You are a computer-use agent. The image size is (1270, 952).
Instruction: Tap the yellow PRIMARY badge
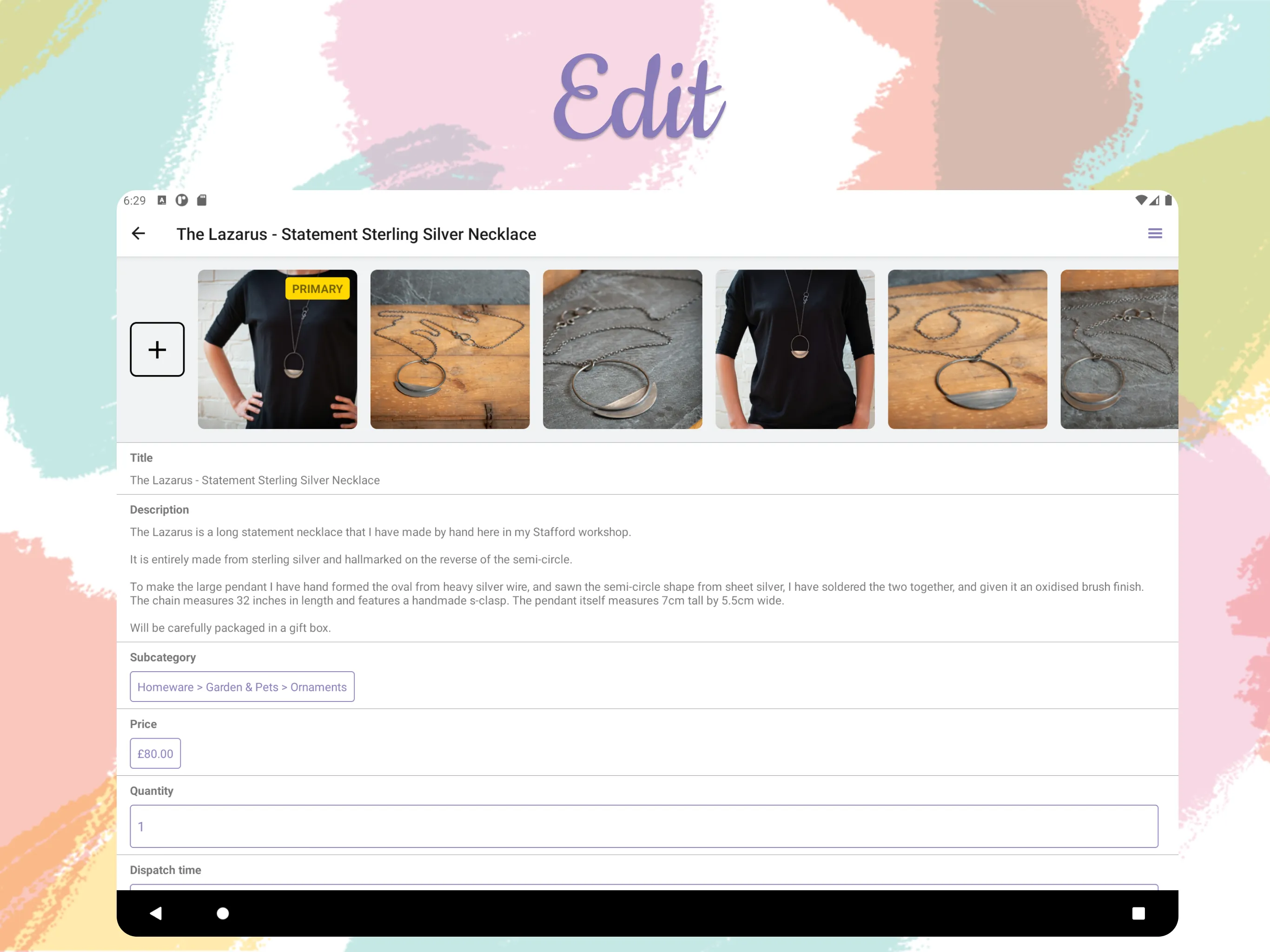(x=317, y=289)
